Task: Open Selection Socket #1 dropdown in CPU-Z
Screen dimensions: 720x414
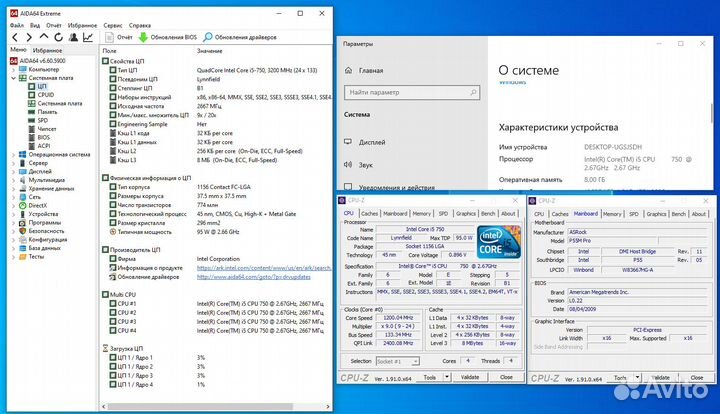Action: tap(397, 361)
